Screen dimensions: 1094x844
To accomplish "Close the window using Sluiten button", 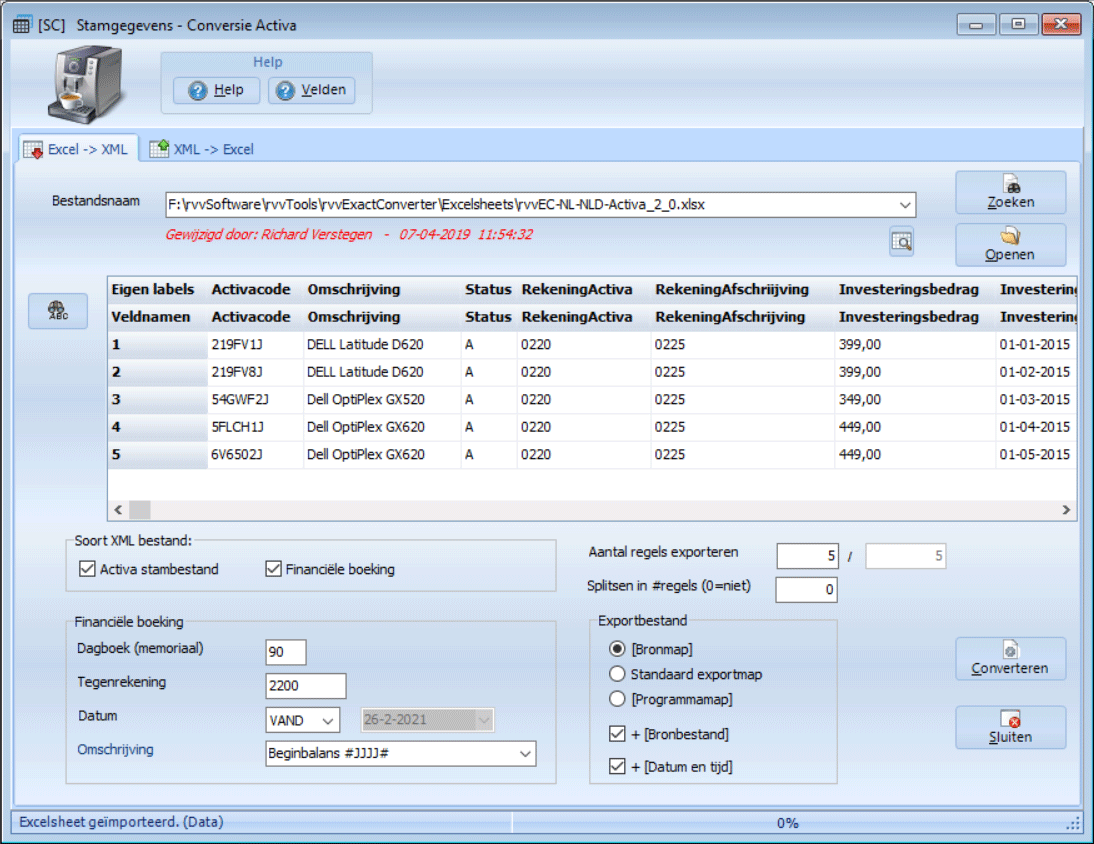I will [1010, 728].
